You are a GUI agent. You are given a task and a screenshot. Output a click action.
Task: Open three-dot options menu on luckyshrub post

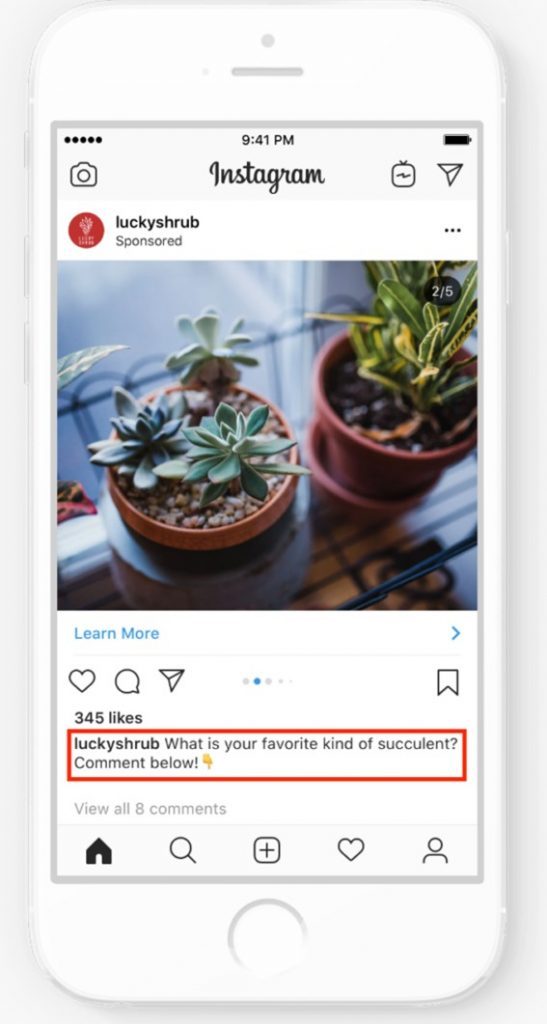pyautogui.click(x=452, y=231)
